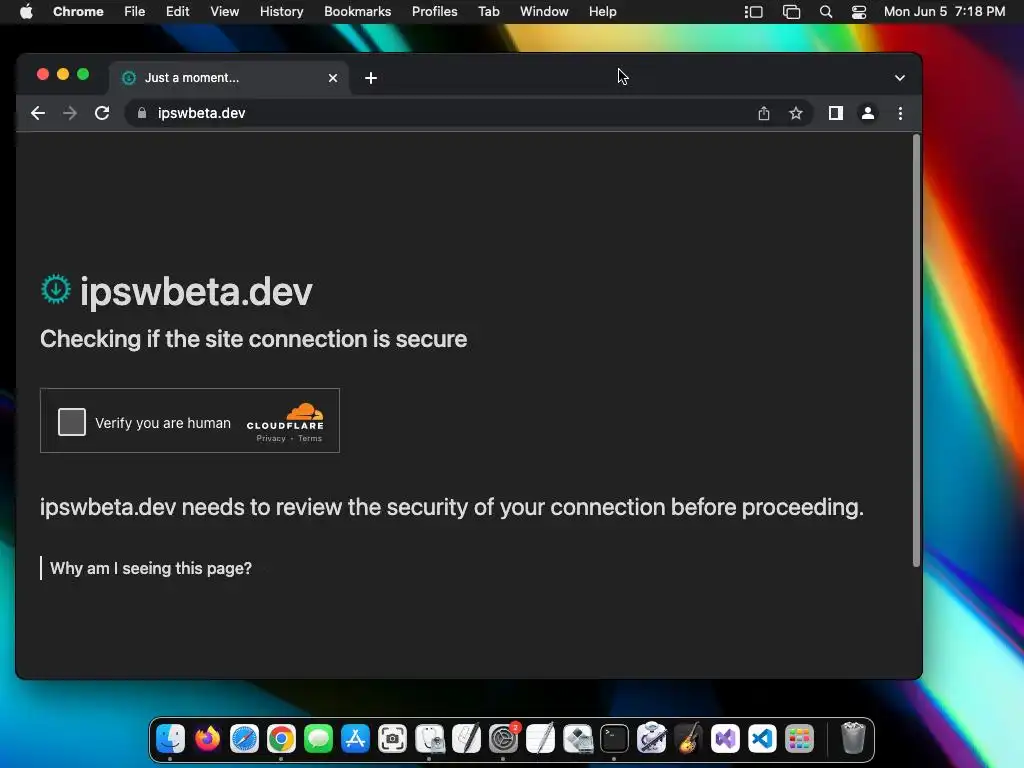
Task: Open the Profiles menu
Action: tap(434, 11)
